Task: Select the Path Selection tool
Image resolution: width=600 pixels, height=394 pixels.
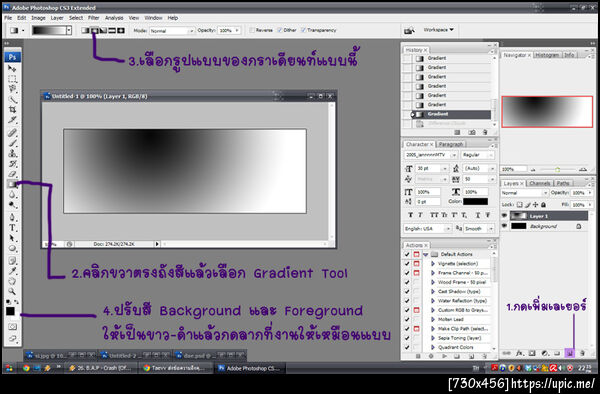Action: (x=12, y=238)
